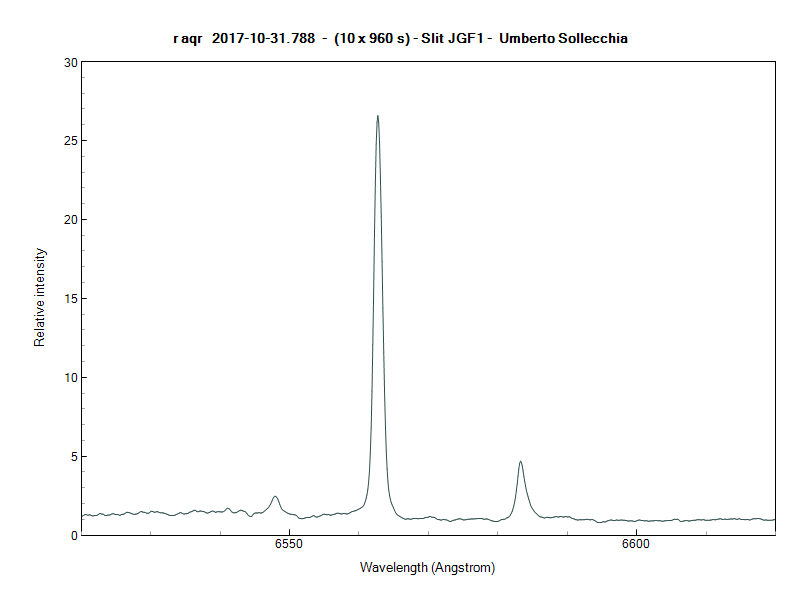Click the small peak just left of 6550
Image resolution: width=800 pixels, height=600 pixels.
[x=275, y=496]
